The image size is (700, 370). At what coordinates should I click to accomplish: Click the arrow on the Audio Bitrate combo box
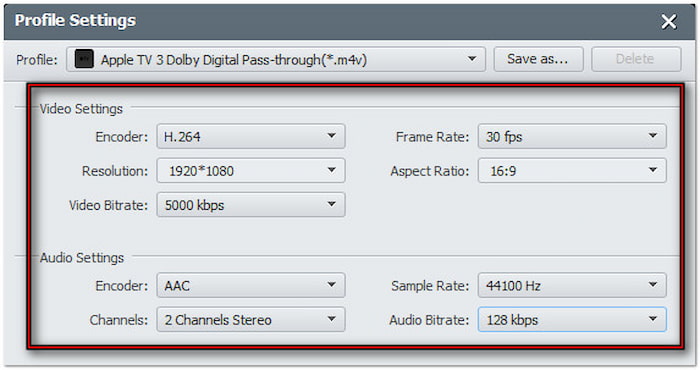[x=653, y=319]
